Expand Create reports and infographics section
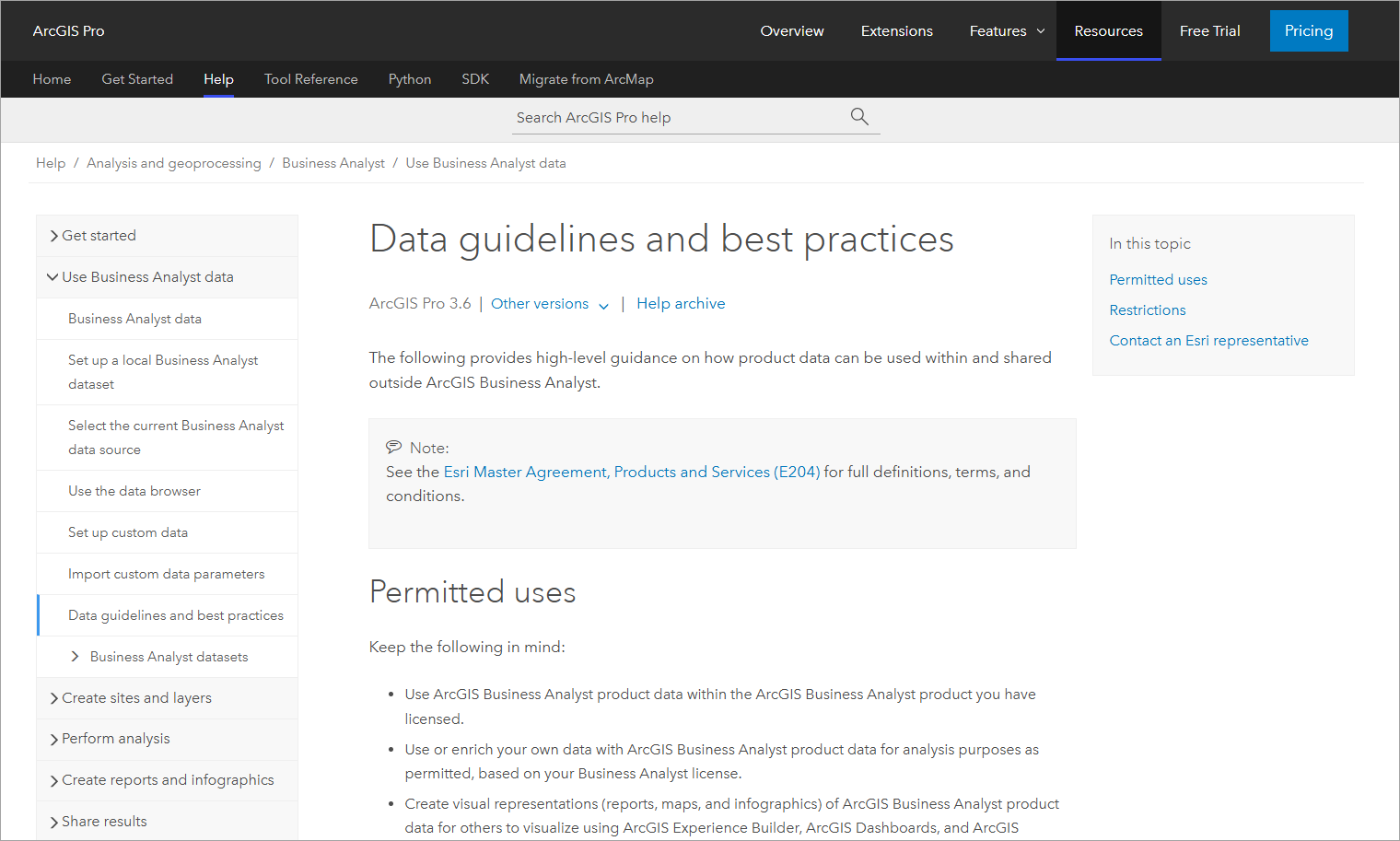The image size is (1400, 841). 54,781
